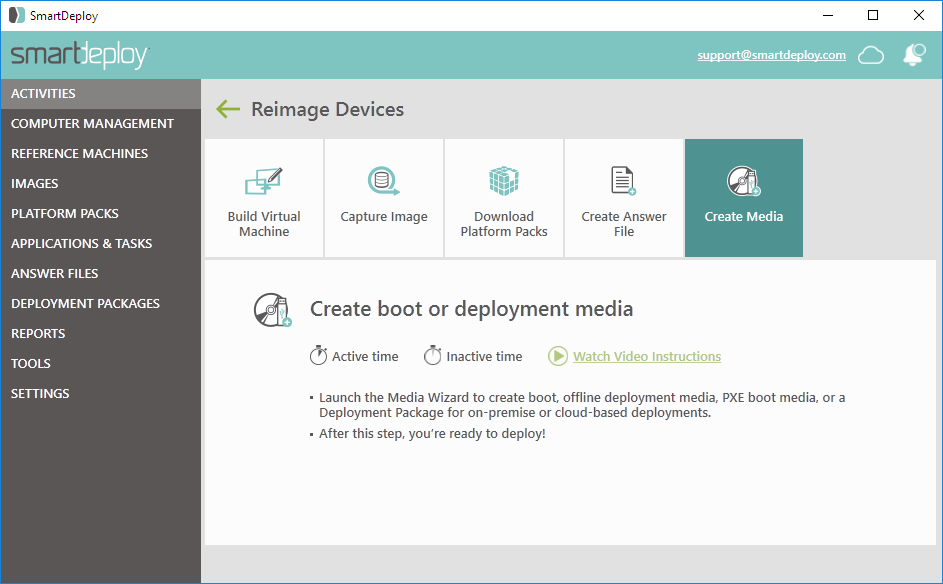
Task: Click the large boot media disc icon
Action: click(272, 310)
